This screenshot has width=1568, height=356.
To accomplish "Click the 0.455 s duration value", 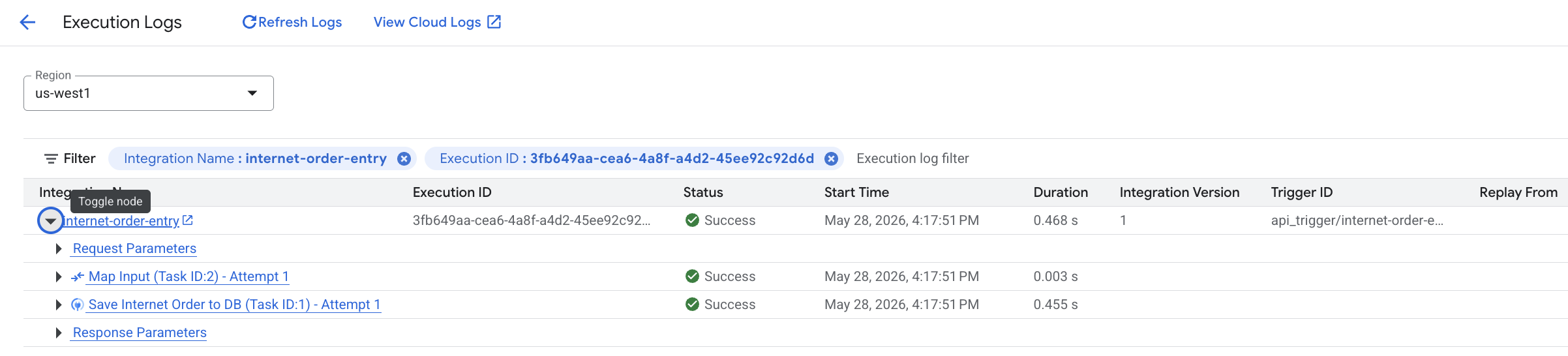I will (1055, 304).
